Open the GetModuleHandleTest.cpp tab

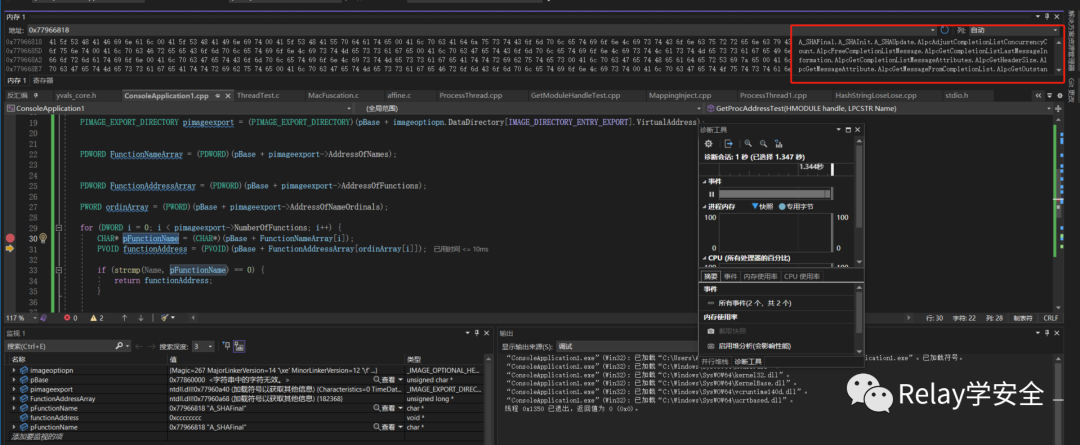click(576, 96)
